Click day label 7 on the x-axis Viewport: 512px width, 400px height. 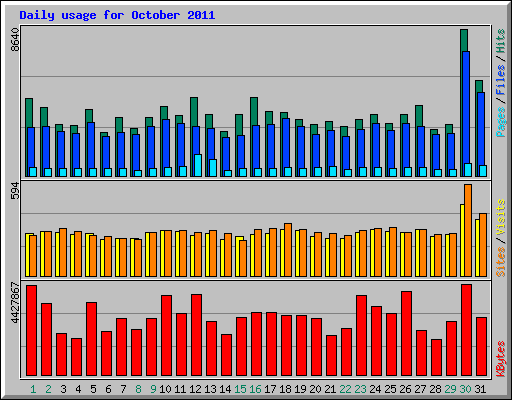(x=123, y=389)
